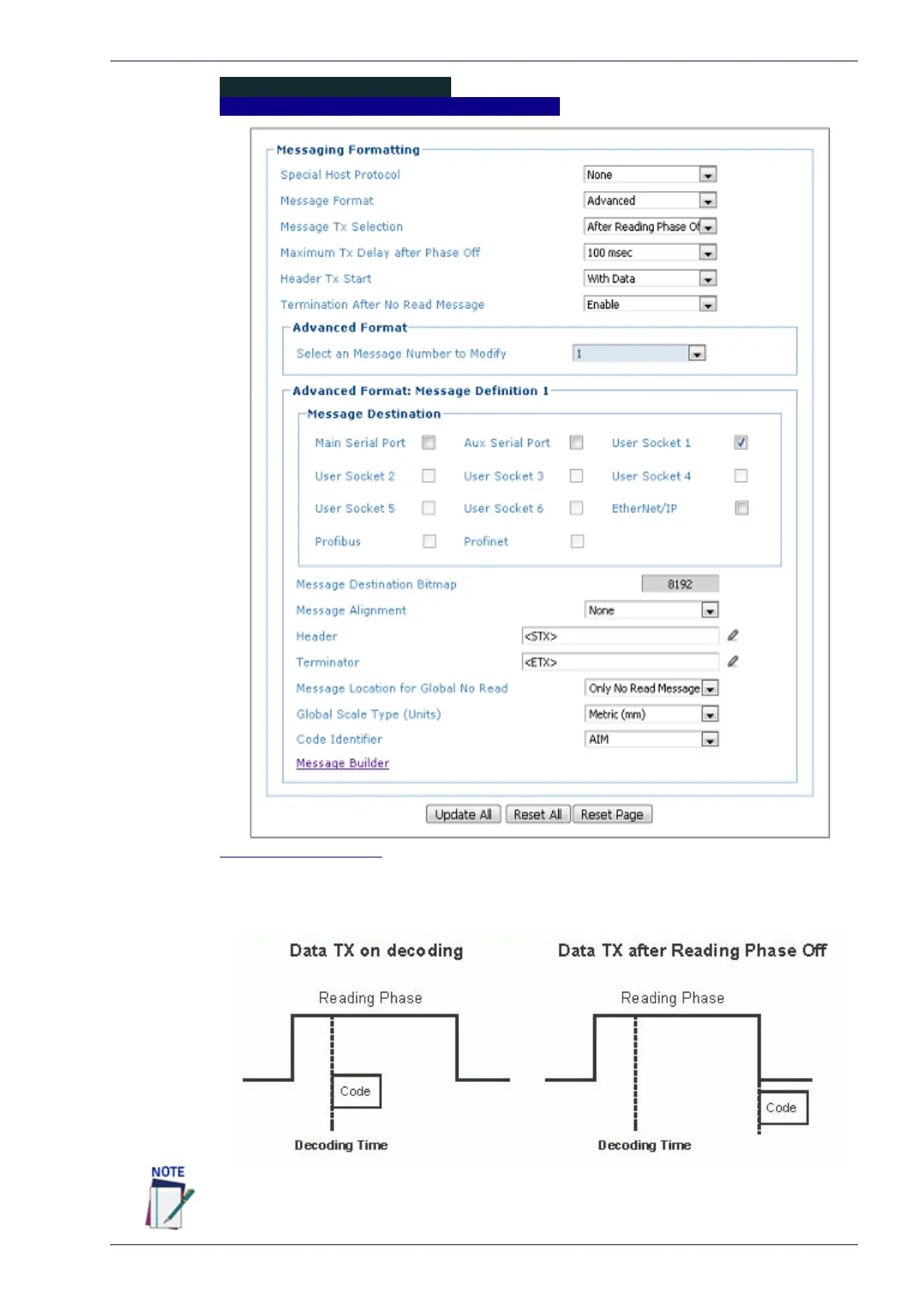This screenshot has width=924, height=1308.
Task: Uncheck the User Socket 1 checkbox
Action: coord(741,442)
